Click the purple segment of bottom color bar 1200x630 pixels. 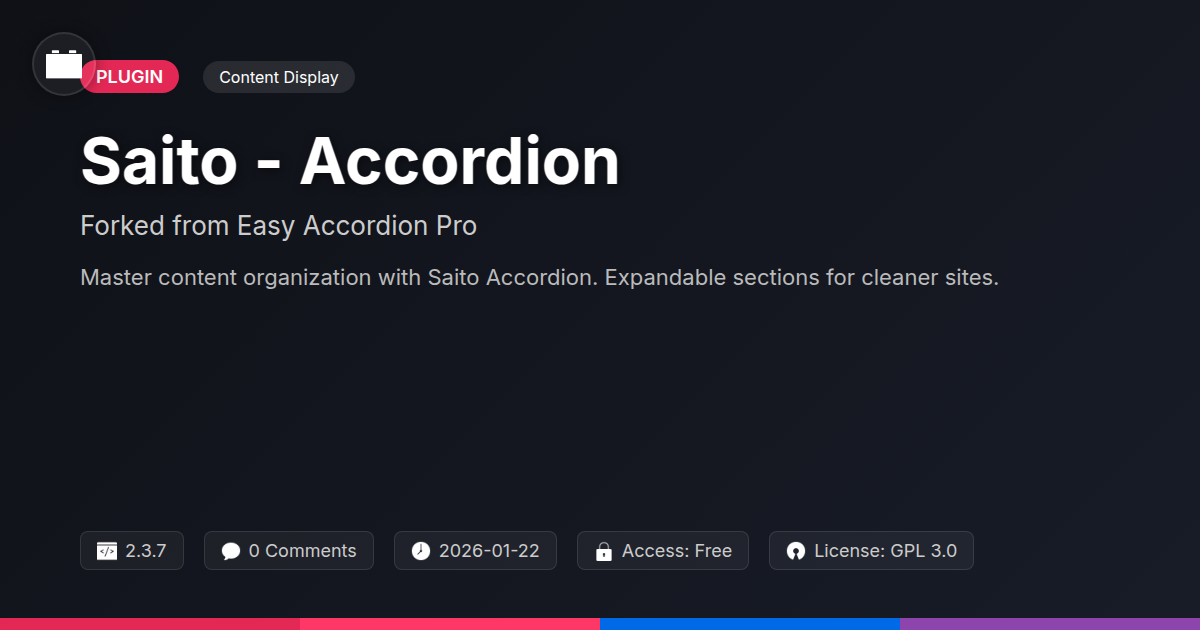click(x=1050, y=624)
